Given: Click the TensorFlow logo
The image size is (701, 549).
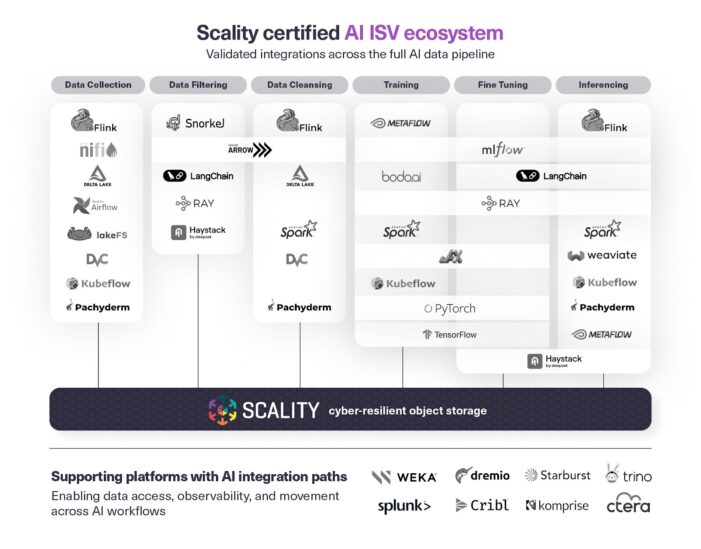Looking at the screenshot, I should (x=449, y=335).
